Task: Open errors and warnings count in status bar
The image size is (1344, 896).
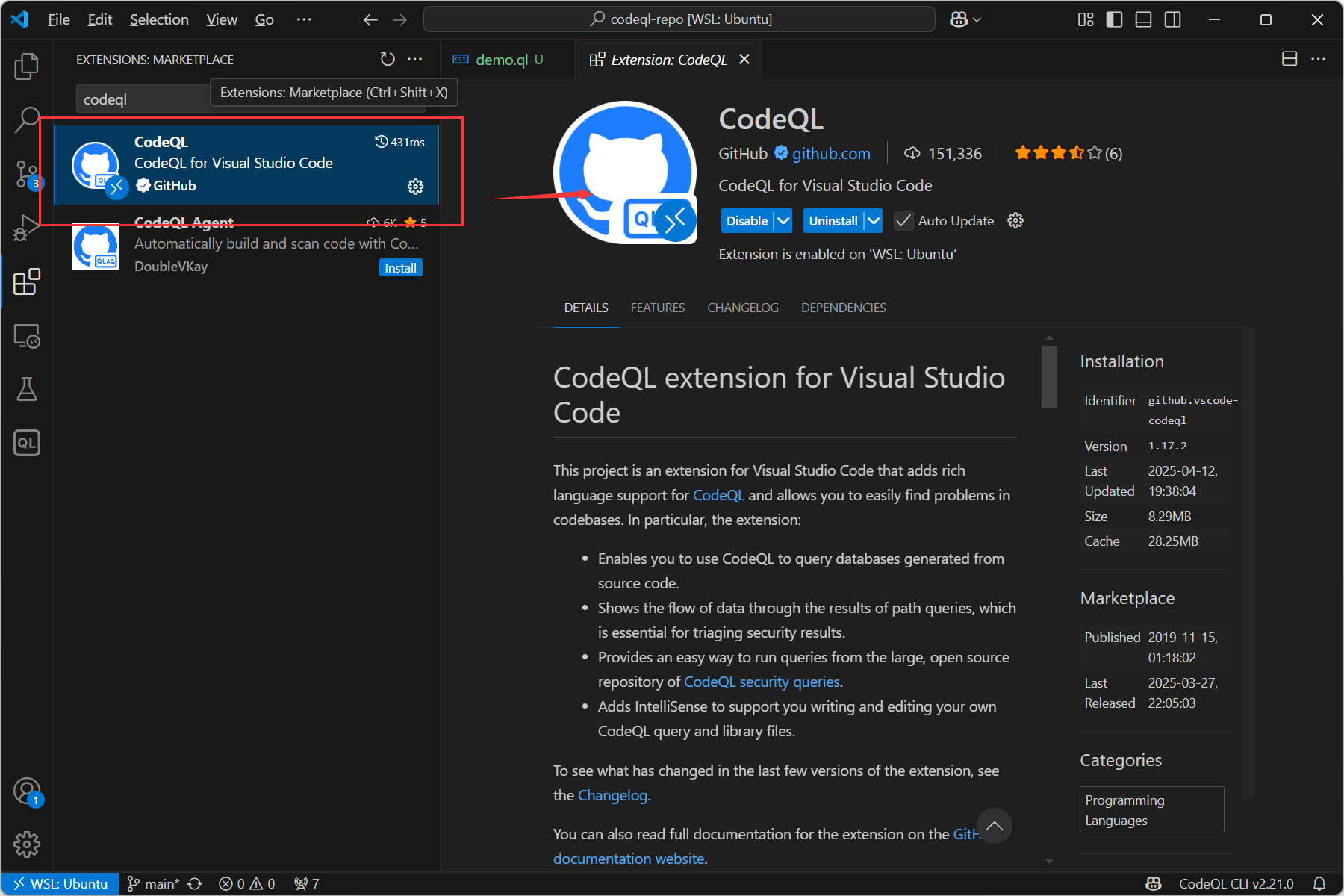Action: coord(246,883)
